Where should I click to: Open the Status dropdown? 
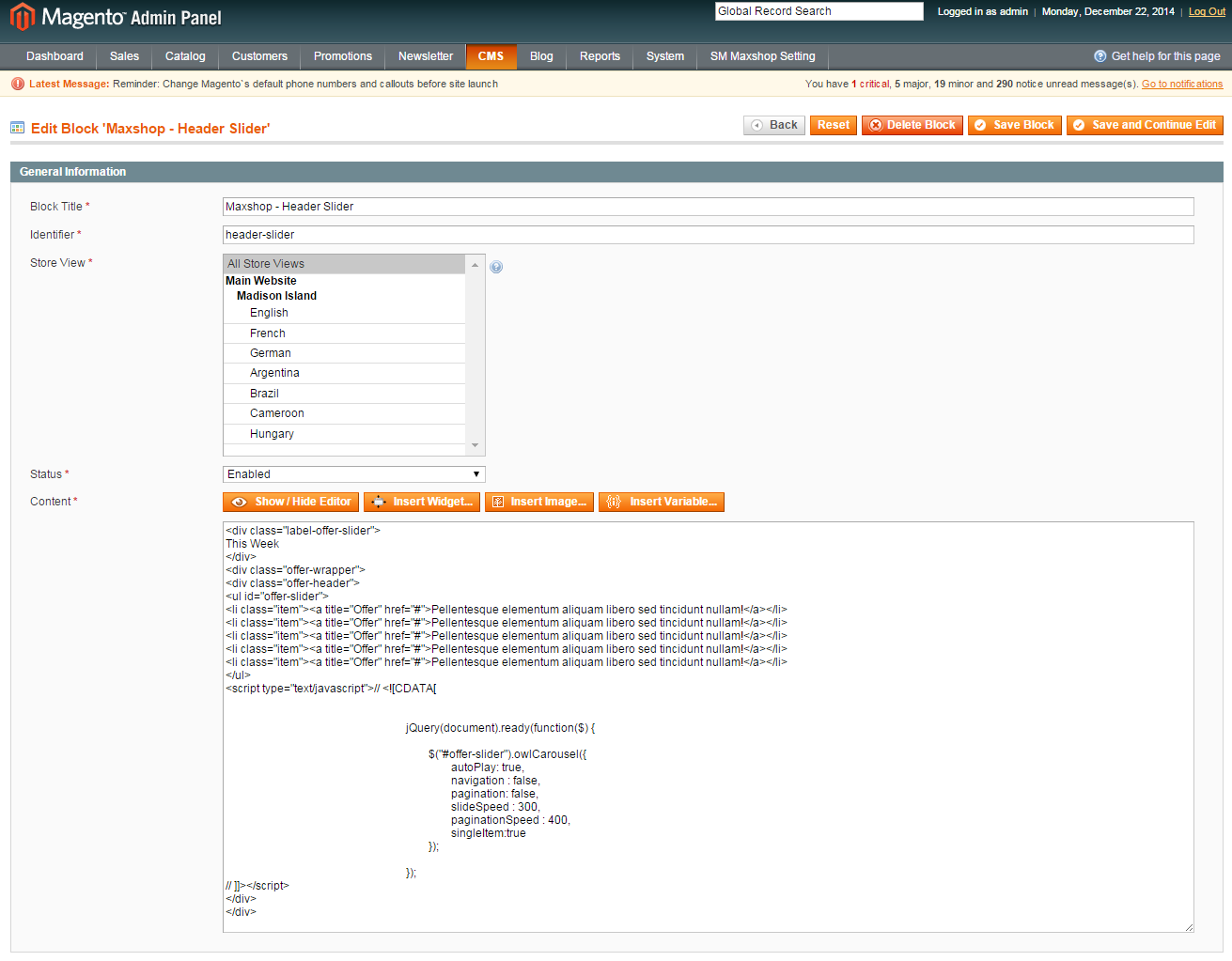click(353, 474)
